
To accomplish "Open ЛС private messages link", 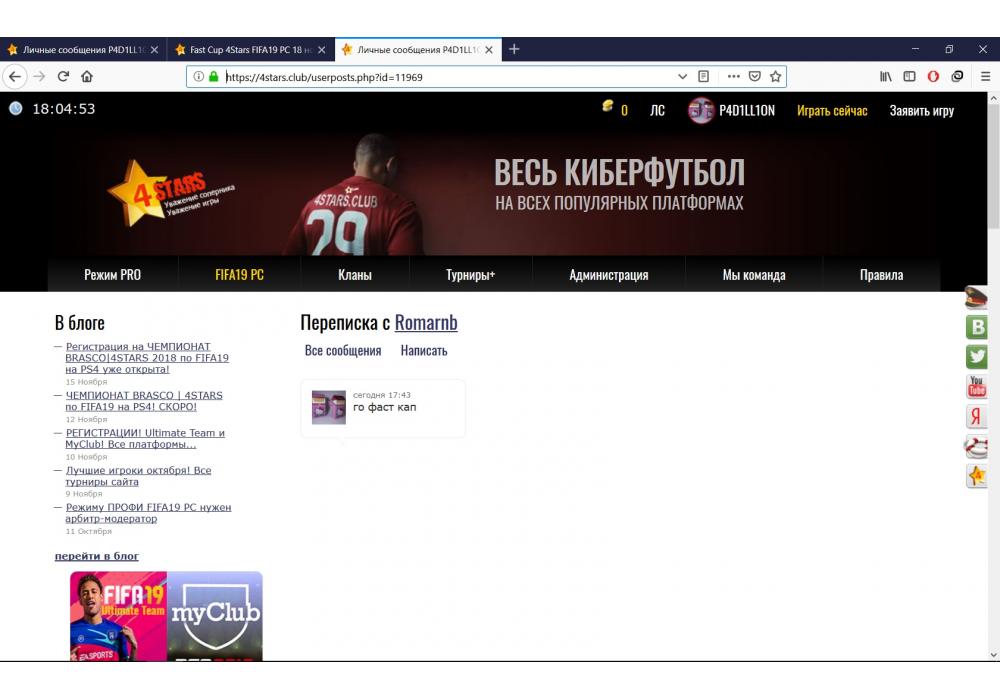I will (x=657, y=110).
